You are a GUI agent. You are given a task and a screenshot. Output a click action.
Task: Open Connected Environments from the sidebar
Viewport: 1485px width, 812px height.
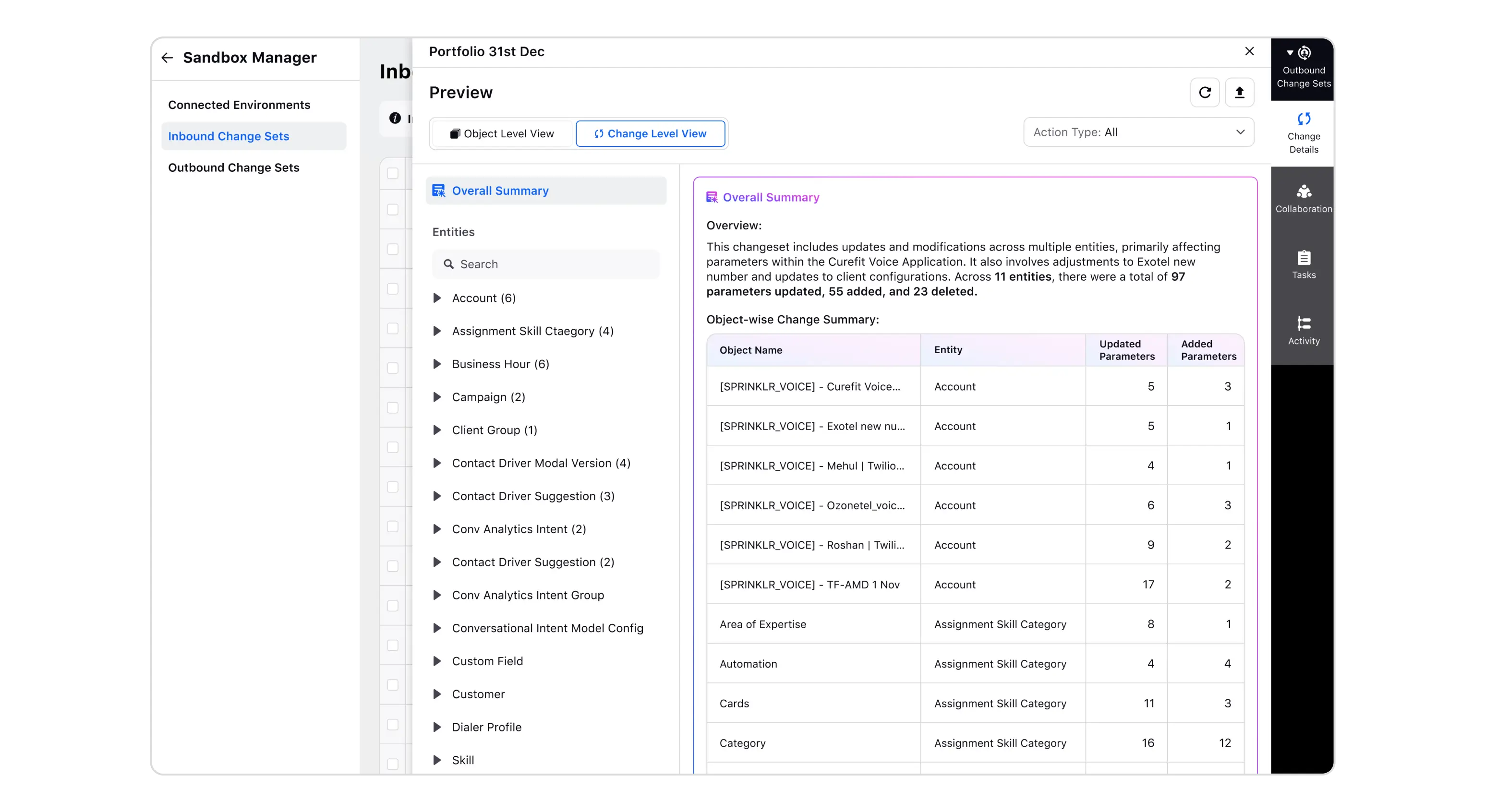point(239,105)
